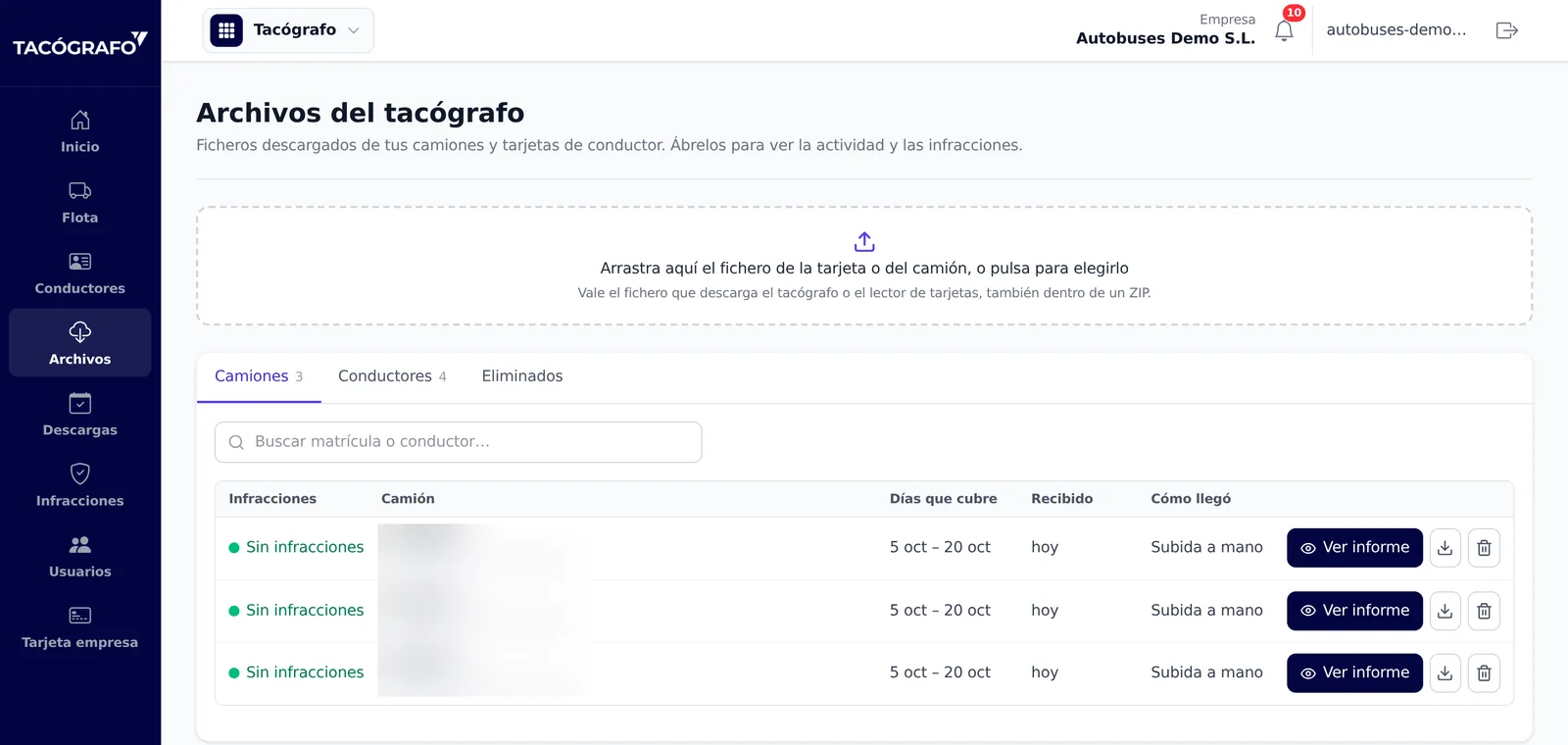Click the Recibido column header
This screenshot has height=745, width=1568.
click(x=1062, y=499)
